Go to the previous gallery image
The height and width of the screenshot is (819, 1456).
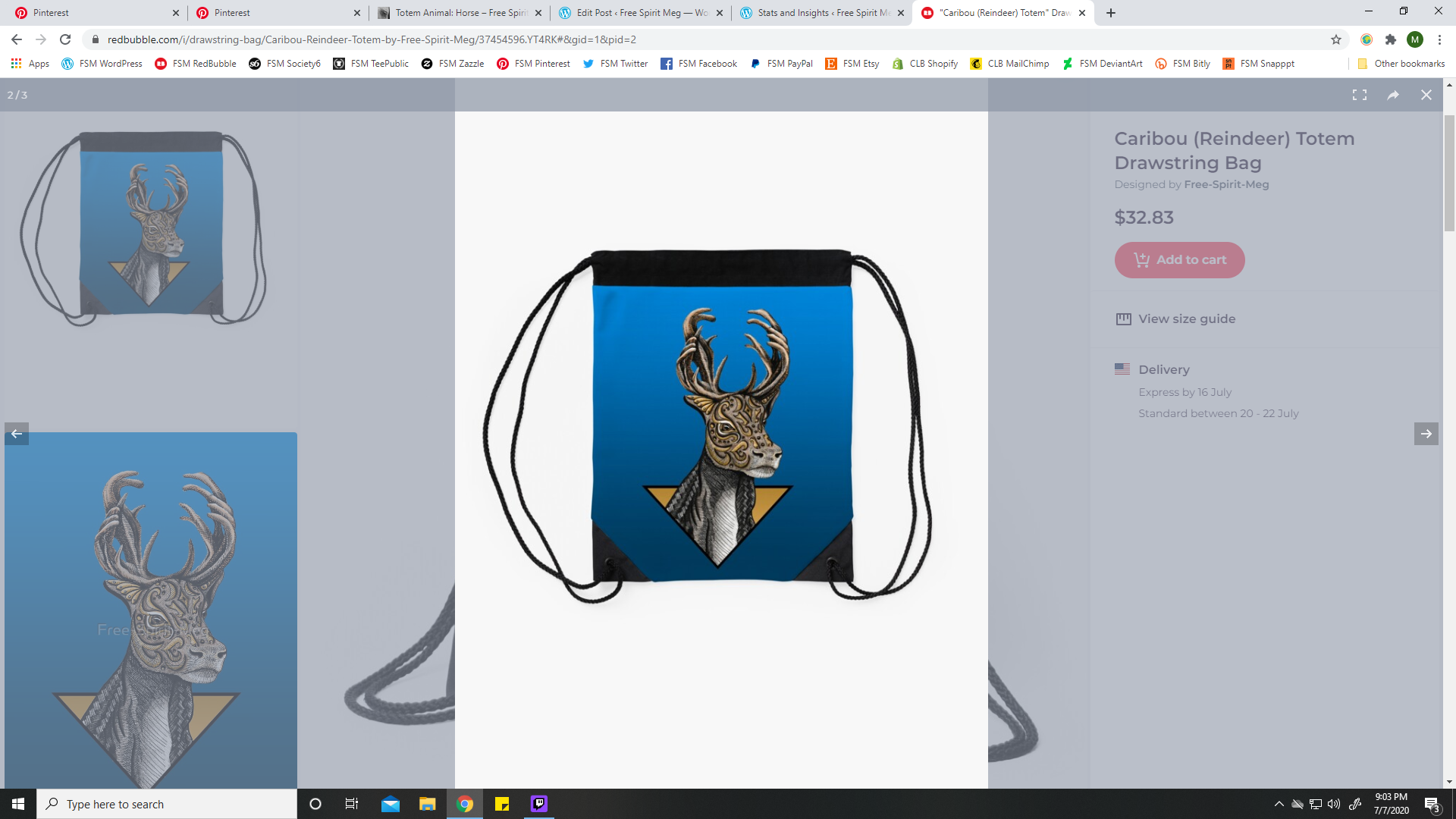(17, 434)
